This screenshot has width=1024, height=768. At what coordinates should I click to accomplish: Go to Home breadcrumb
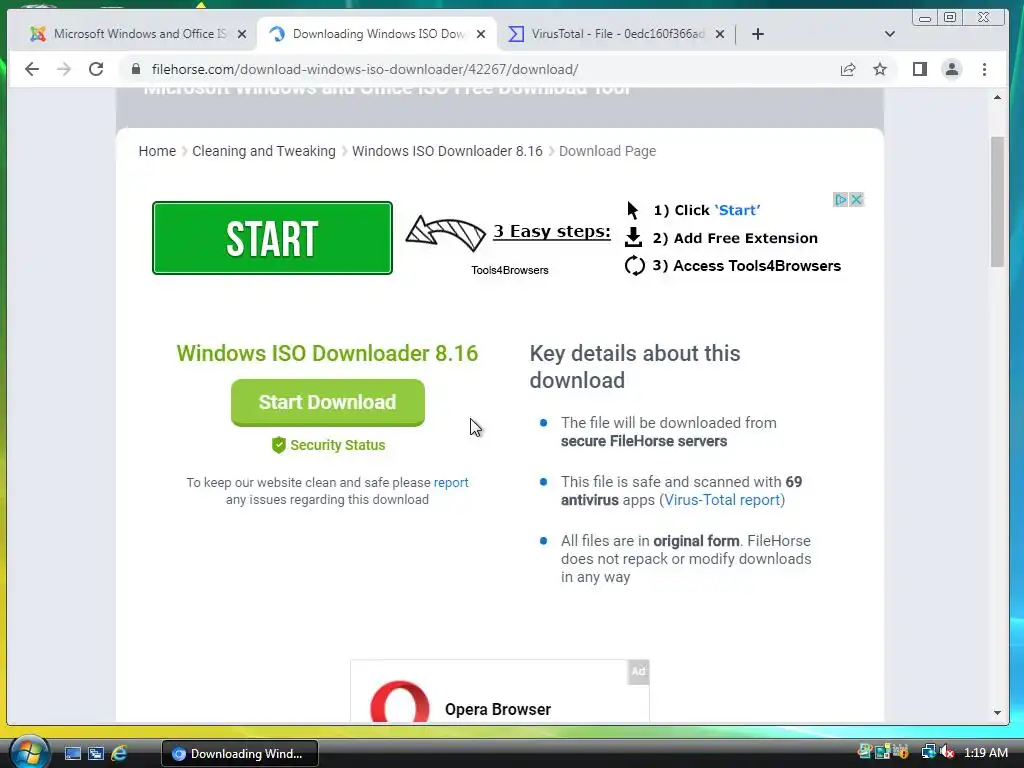157,151
